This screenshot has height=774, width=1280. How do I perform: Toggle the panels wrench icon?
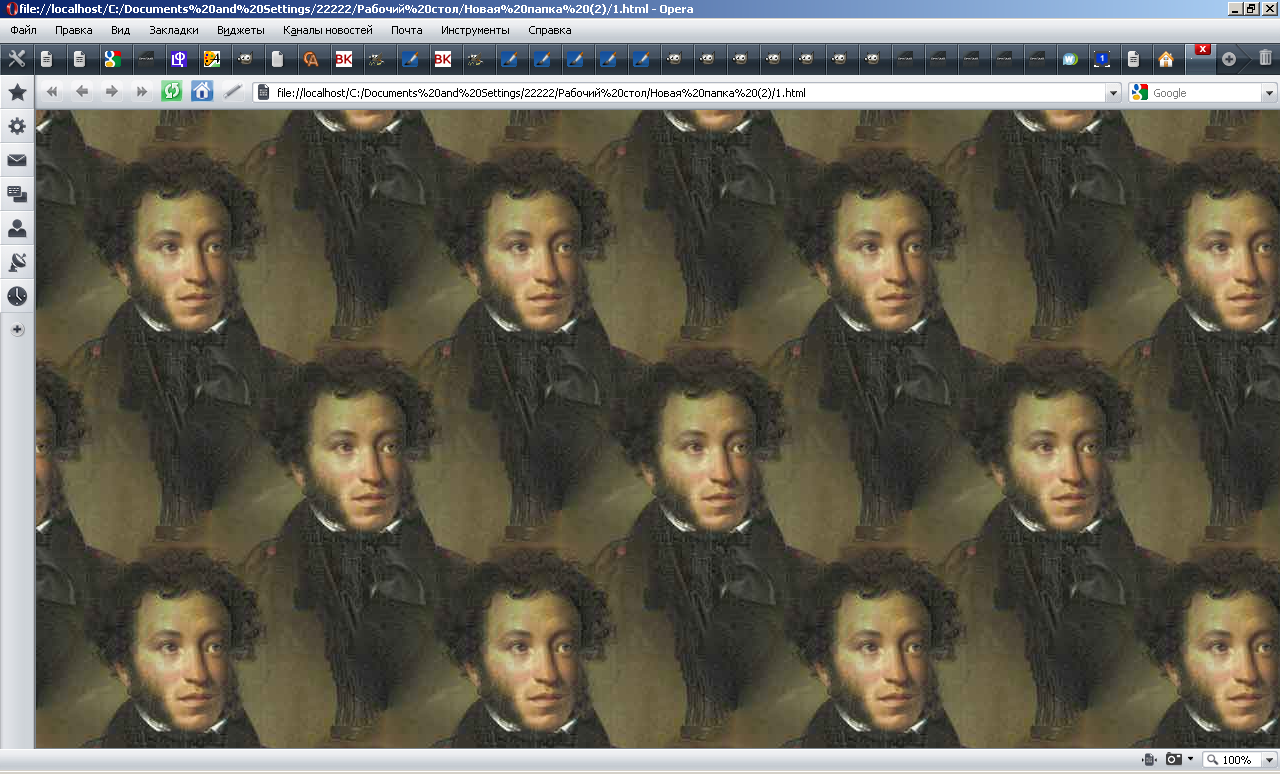click(16, 59)
